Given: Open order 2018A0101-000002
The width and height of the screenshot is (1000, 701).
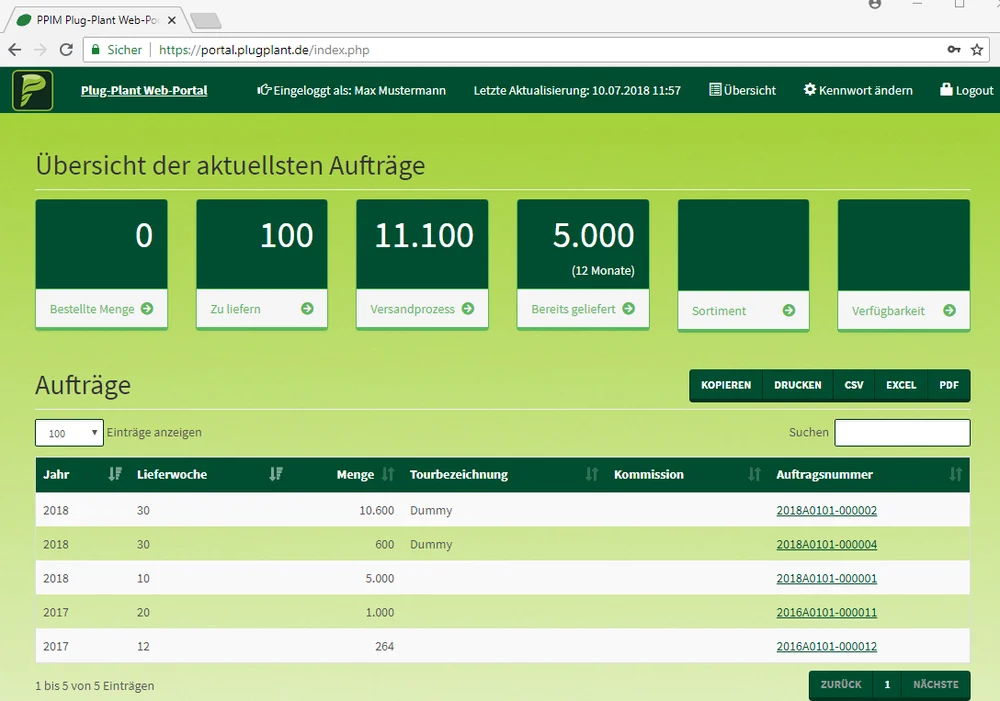Looking at the screenshot, I should click(827, 510).
